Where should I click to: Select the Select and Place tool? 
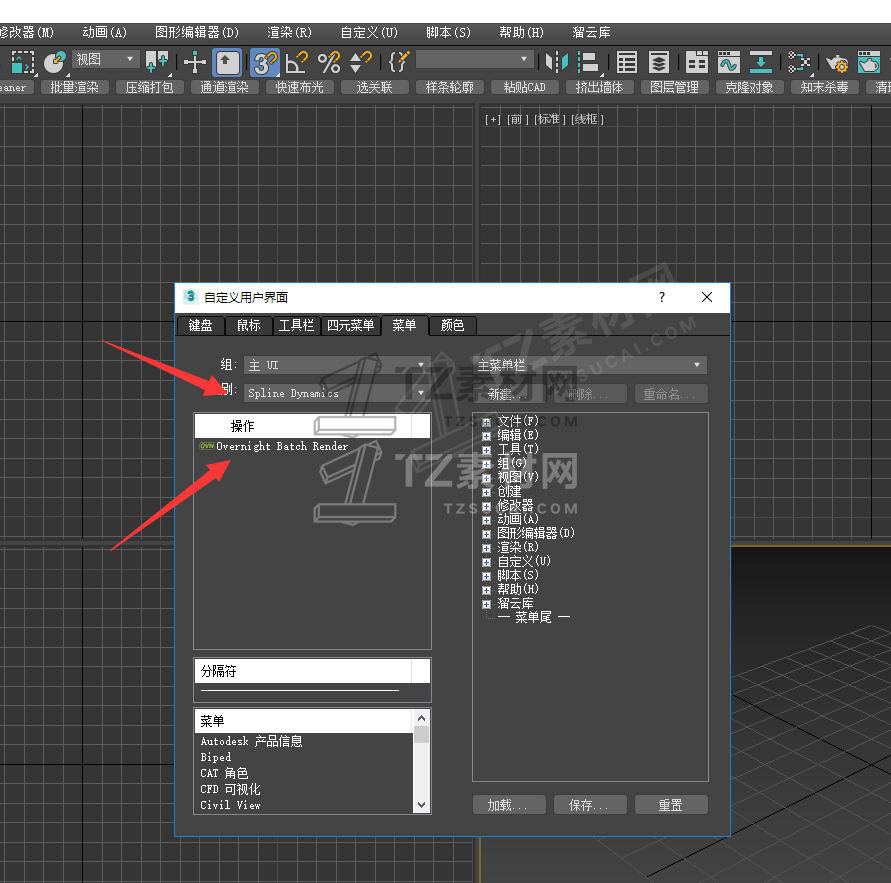pos(55,62)
